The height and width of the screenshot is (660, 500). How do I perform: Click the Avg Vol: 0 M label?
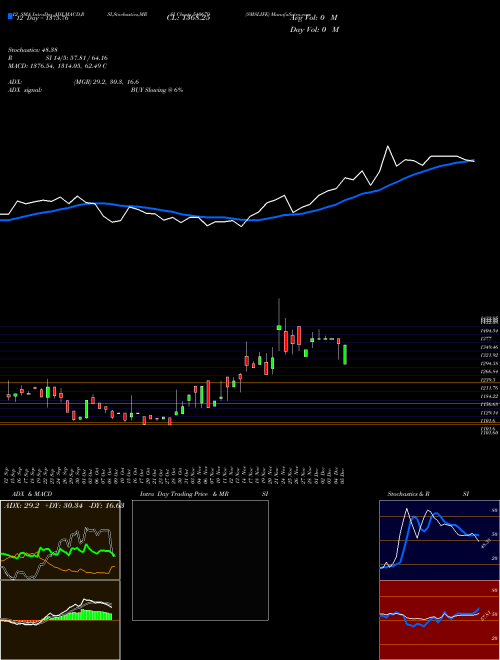point(314,18)
